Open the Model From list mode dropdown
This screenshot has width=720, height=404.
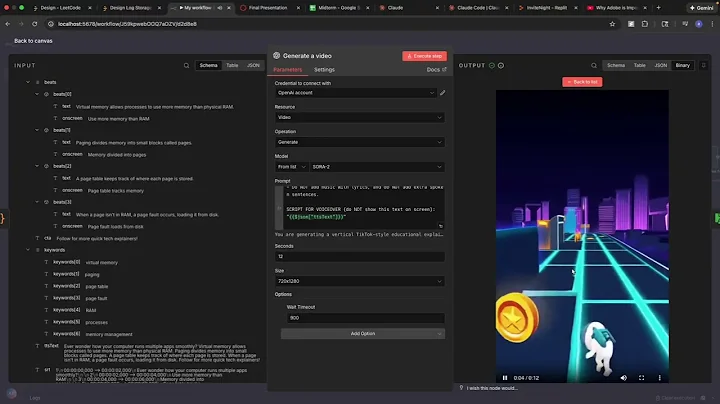(x=292, y=167)
